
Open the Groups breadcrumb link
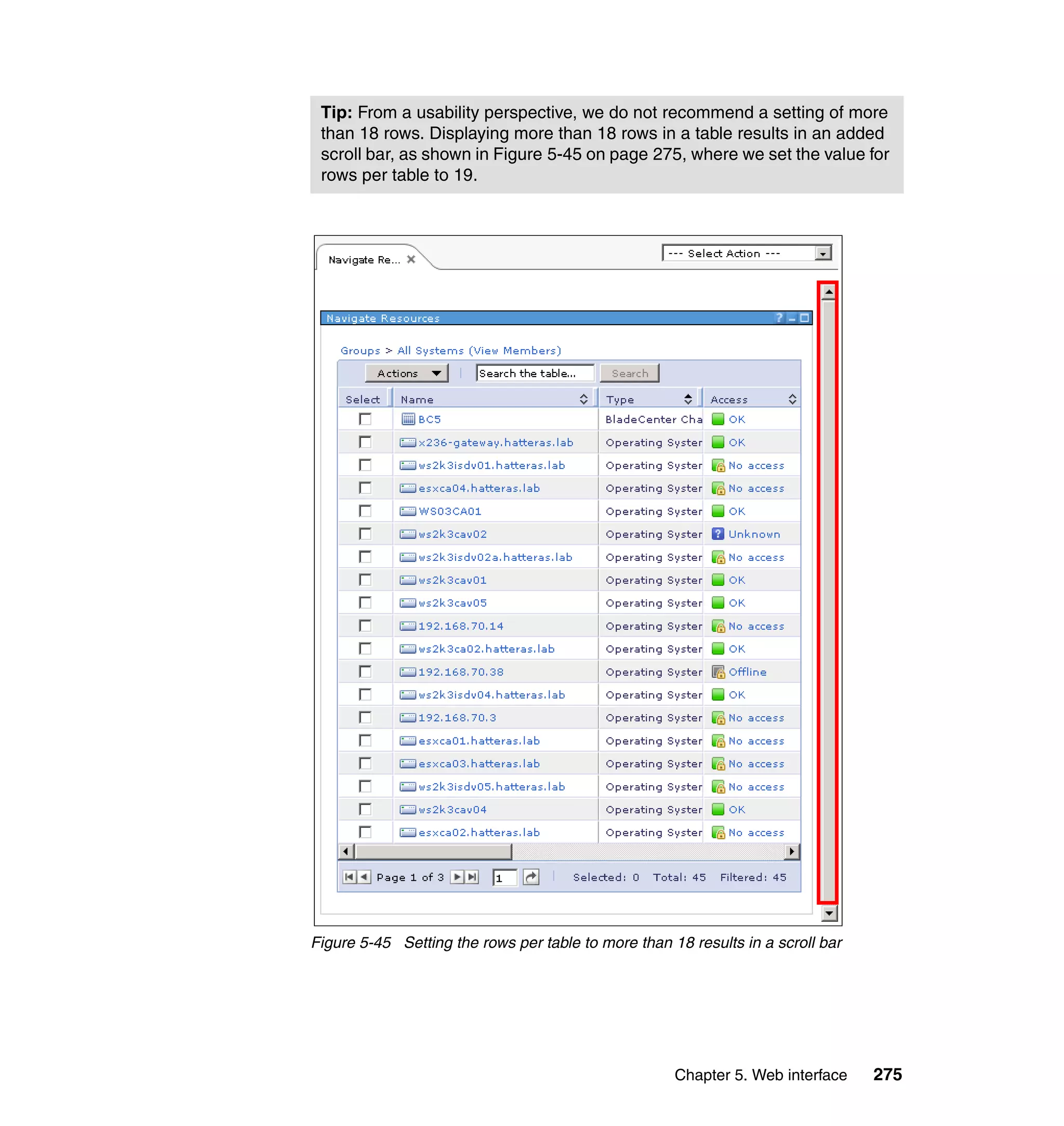pos(360,351)
